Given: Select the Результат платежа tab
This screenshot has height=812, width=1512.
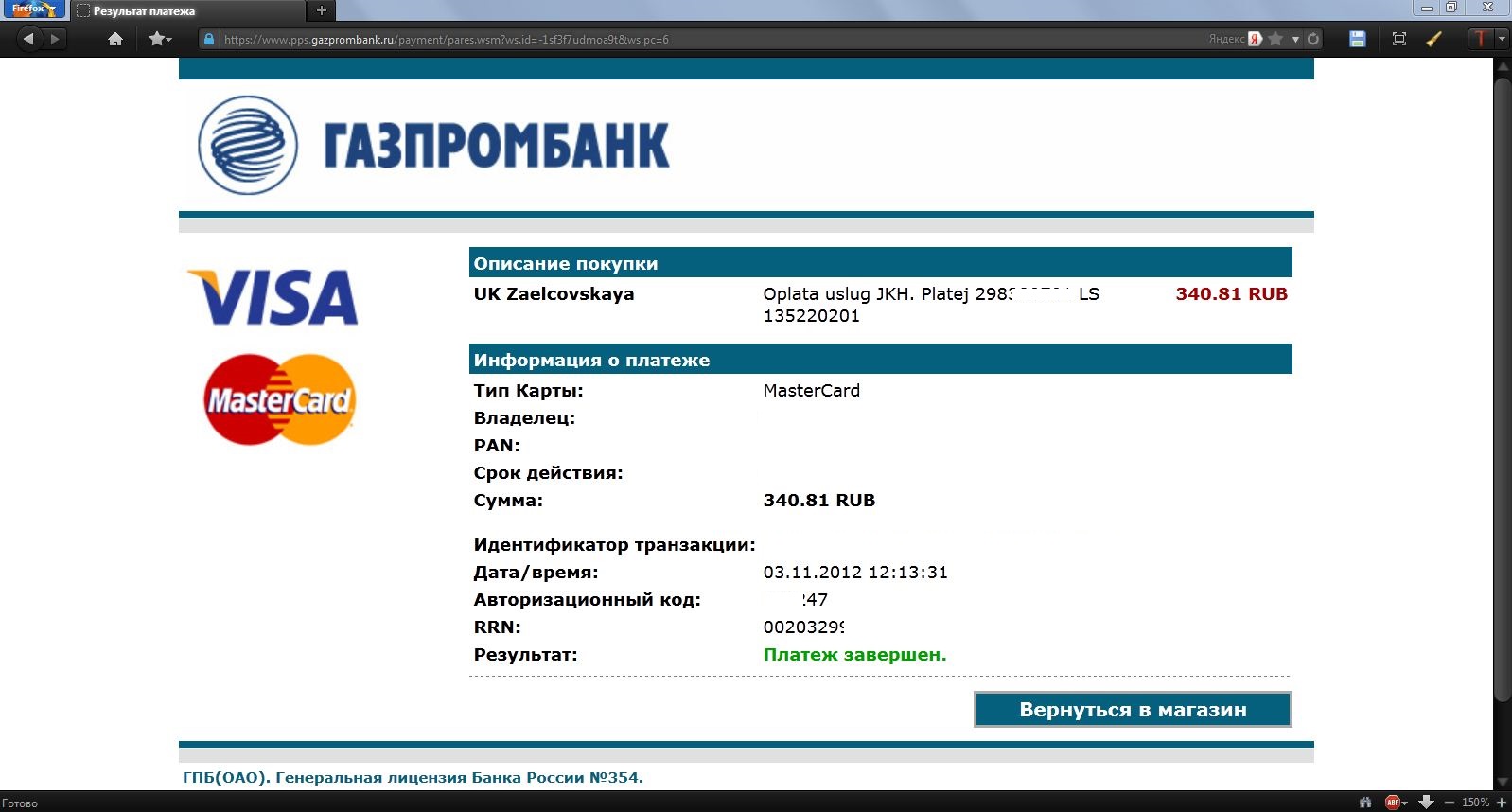Looking at the screenshot, I should (x=188, y=11).
